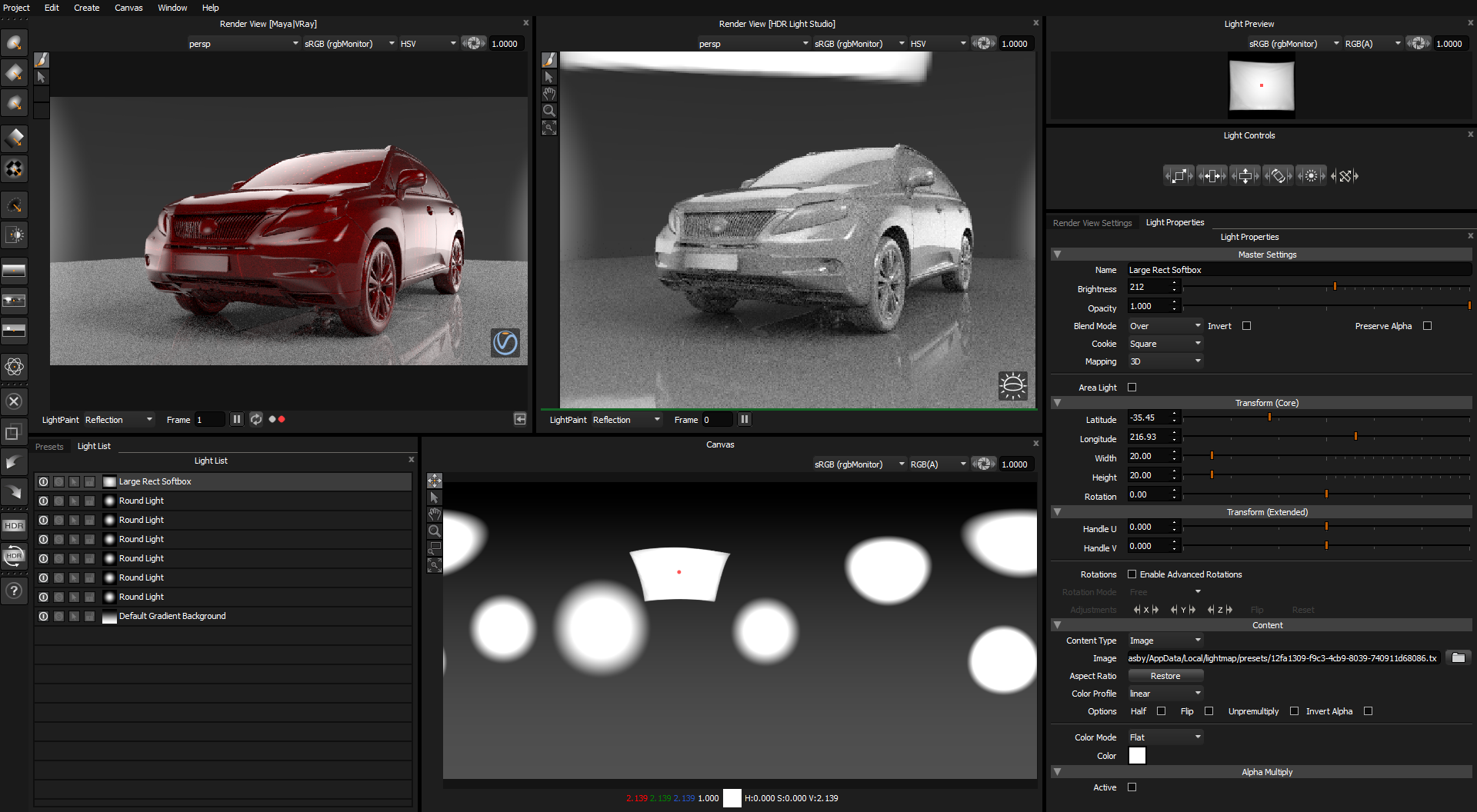Screen dimensions: 1477x812
Task: Collapse the Transform (Core) section
Action: coord(1058,403)
